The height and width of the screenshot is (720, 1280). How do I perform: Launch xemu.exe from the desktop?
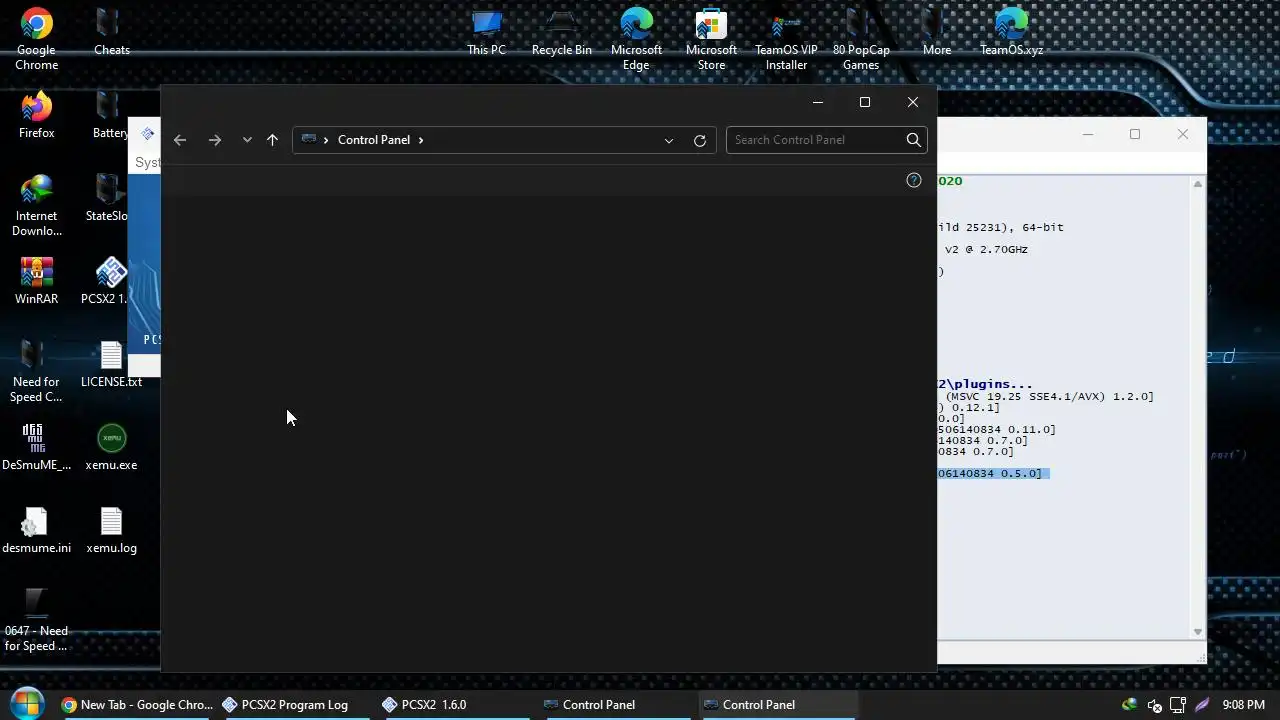click(x=111, y=447)
